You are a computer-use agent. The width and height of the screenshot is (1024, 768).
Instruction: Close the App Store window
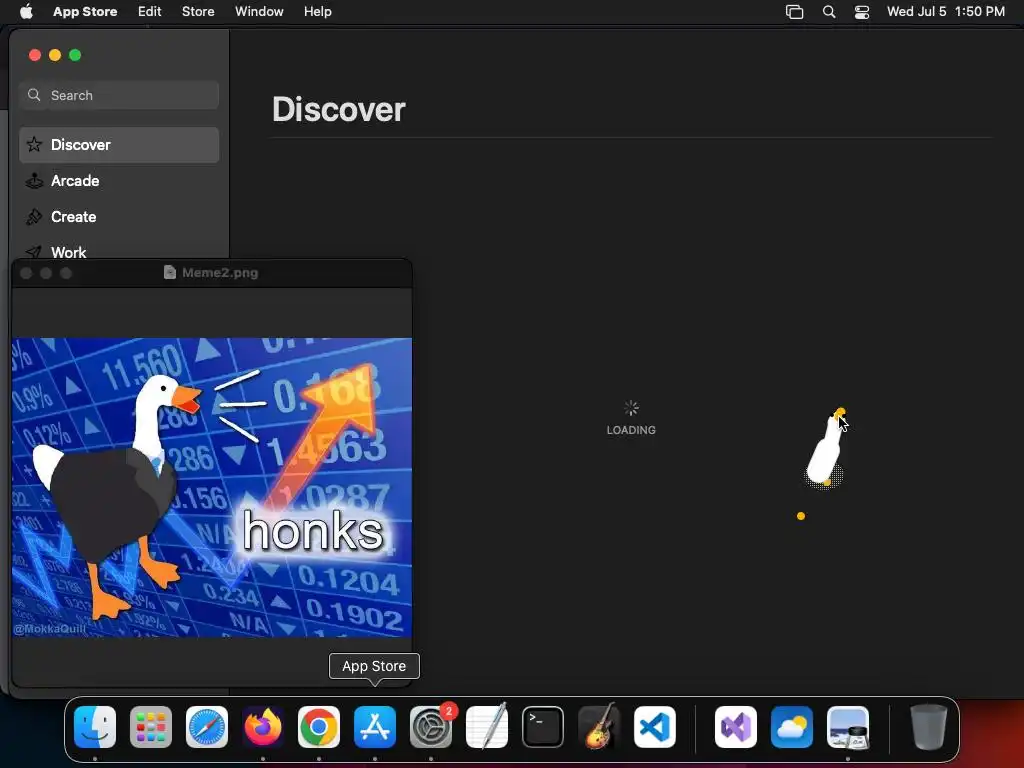(x=35, y=55)
